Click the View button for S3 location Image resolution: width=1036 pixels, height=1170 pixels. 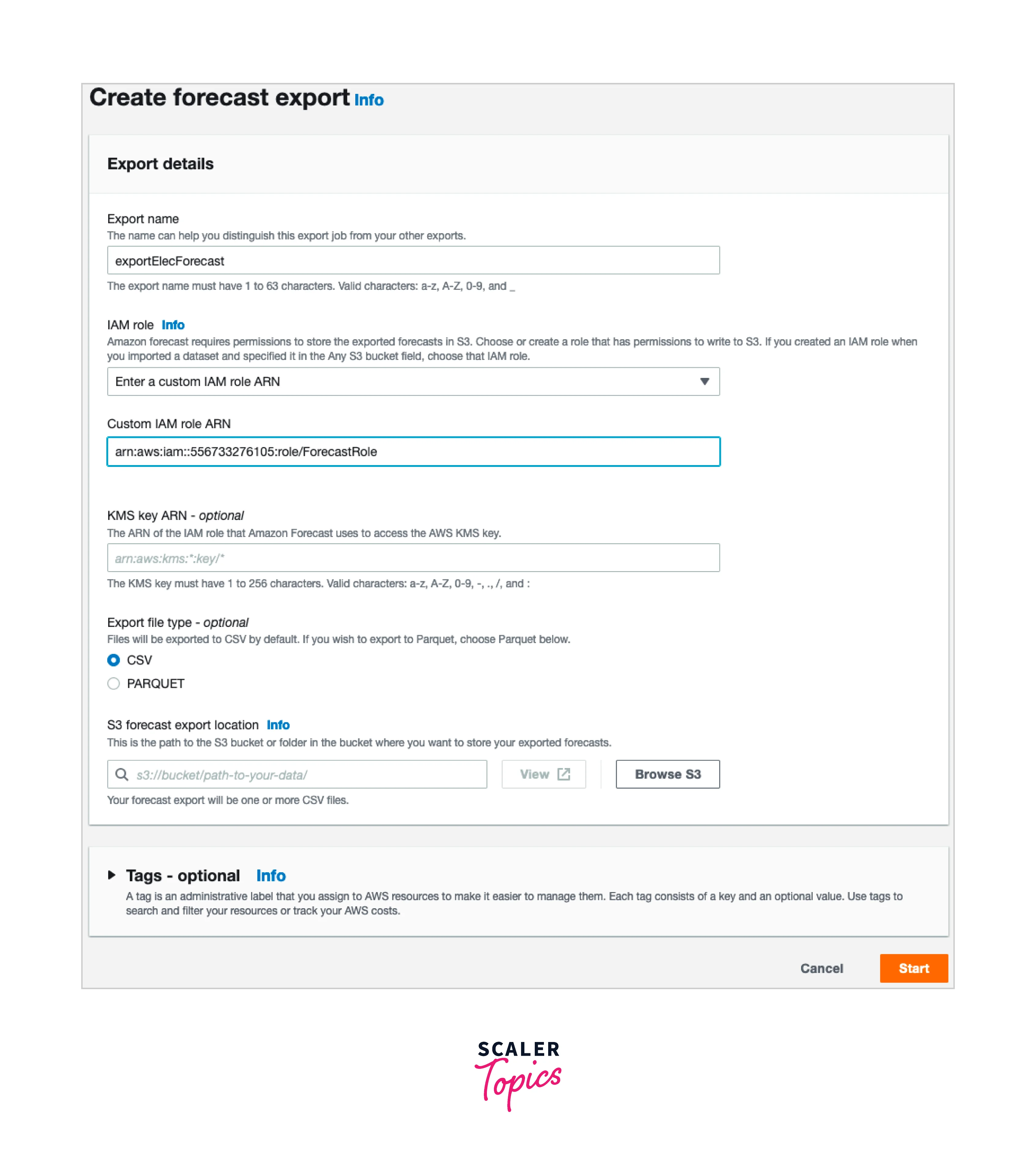pos(543,774)
